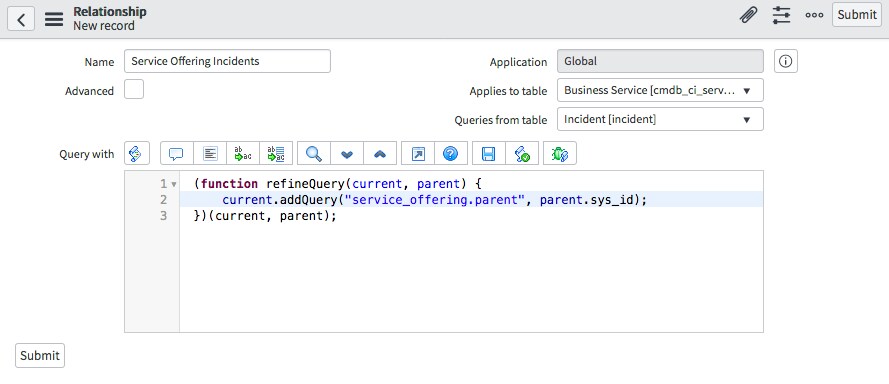
Task: Run syntax check script icon
Action: [522, 153]
